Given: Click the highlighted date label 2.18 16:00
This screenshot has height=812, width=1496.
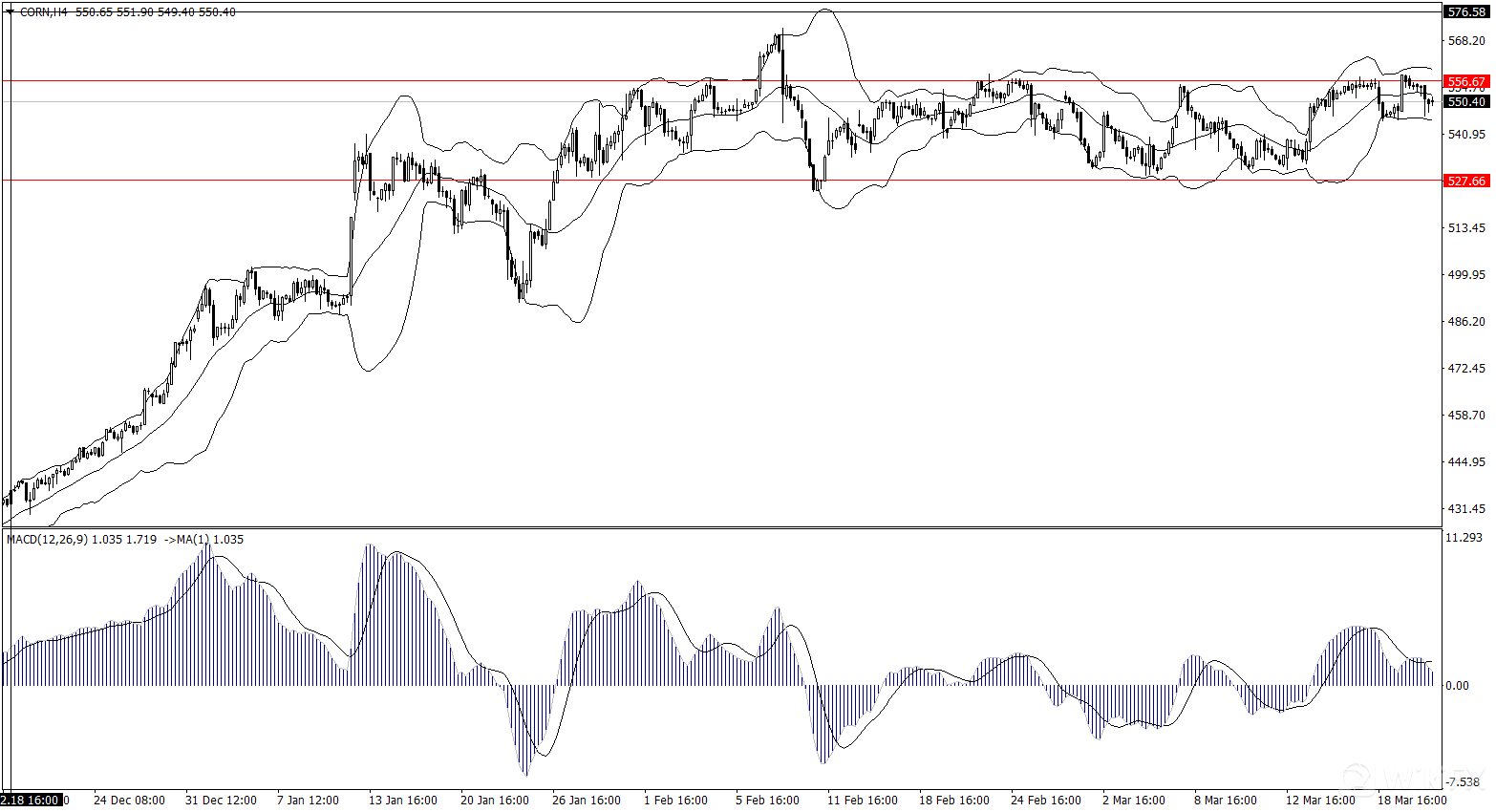Looking at the screenshot, I should (x=32, y=800).
